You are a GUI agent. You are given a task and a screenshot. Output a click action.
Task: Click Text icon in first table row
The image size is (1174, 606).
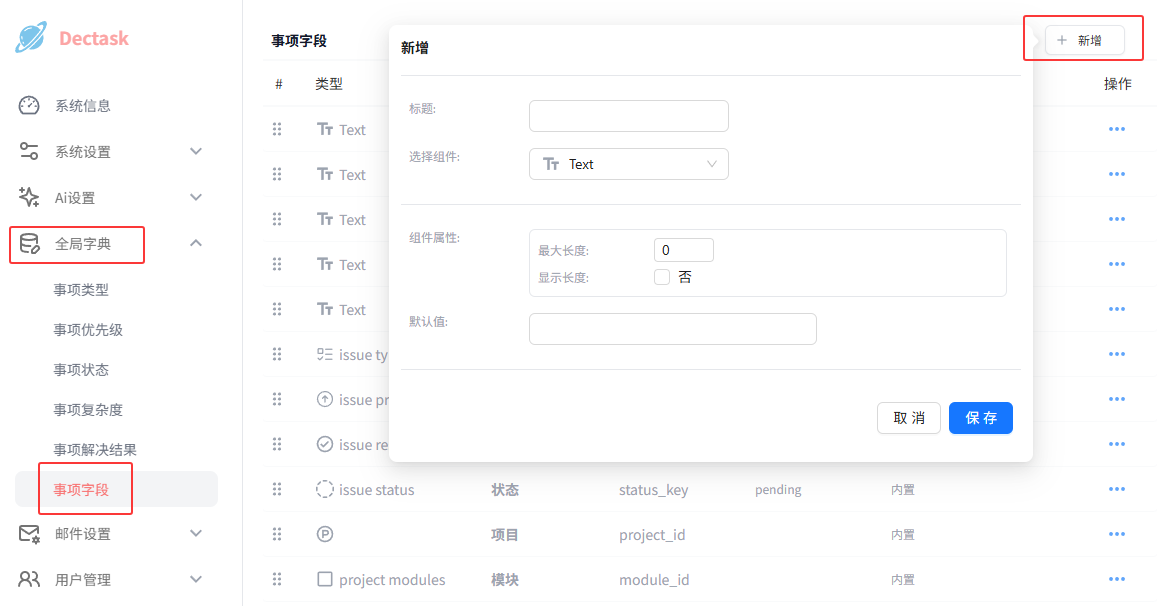coord(324,129)
